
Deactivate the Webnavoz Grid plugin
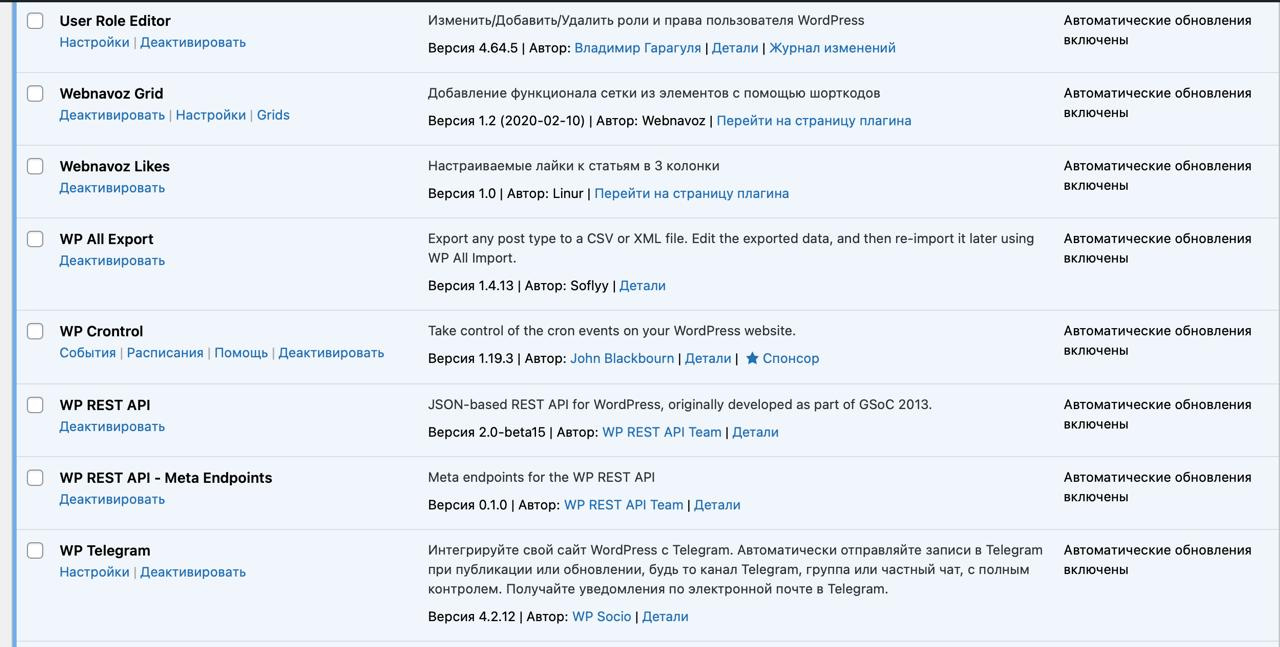[112, 115]
